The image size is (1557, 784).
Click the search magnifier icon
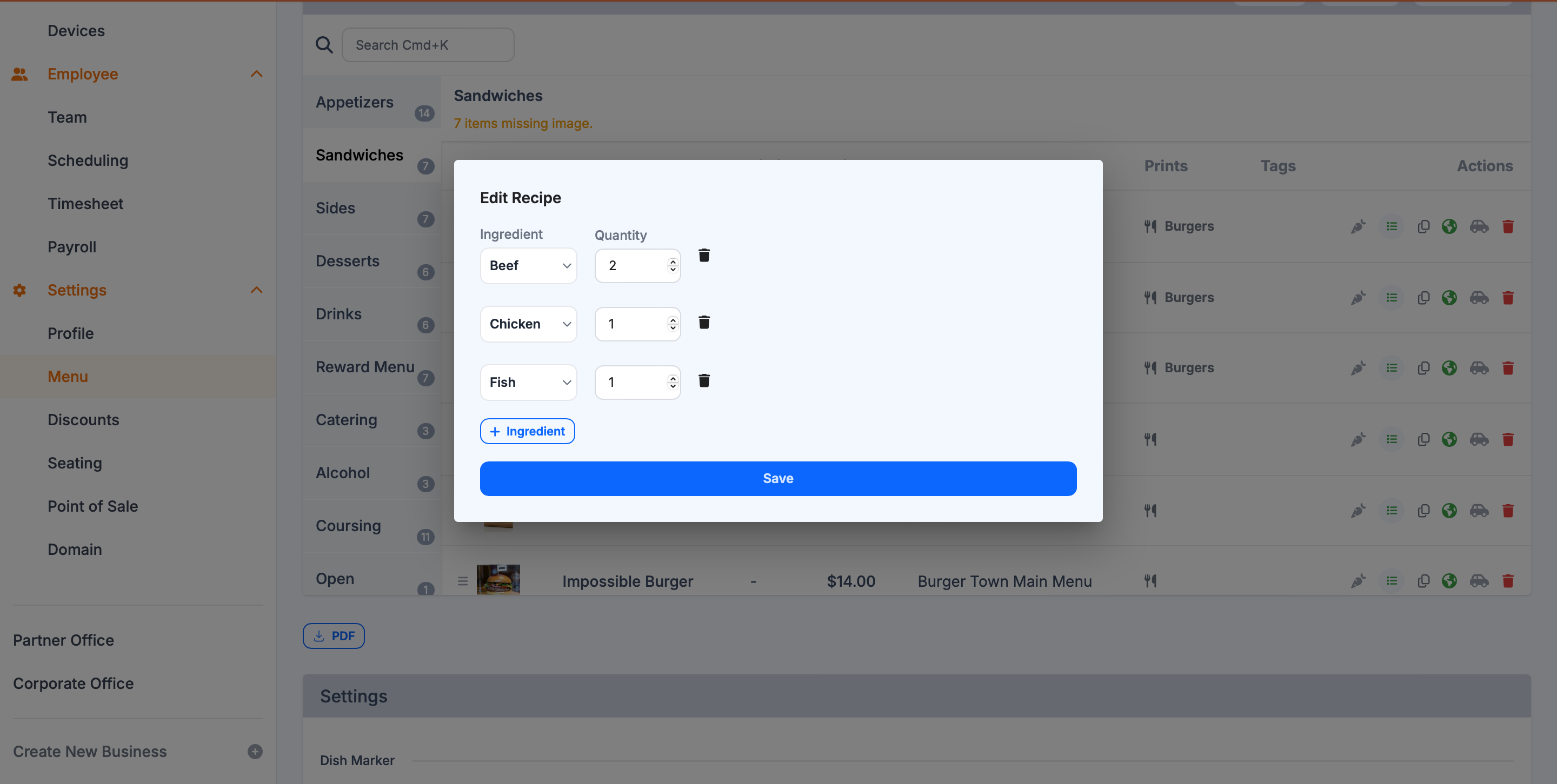tap(324, 45)
